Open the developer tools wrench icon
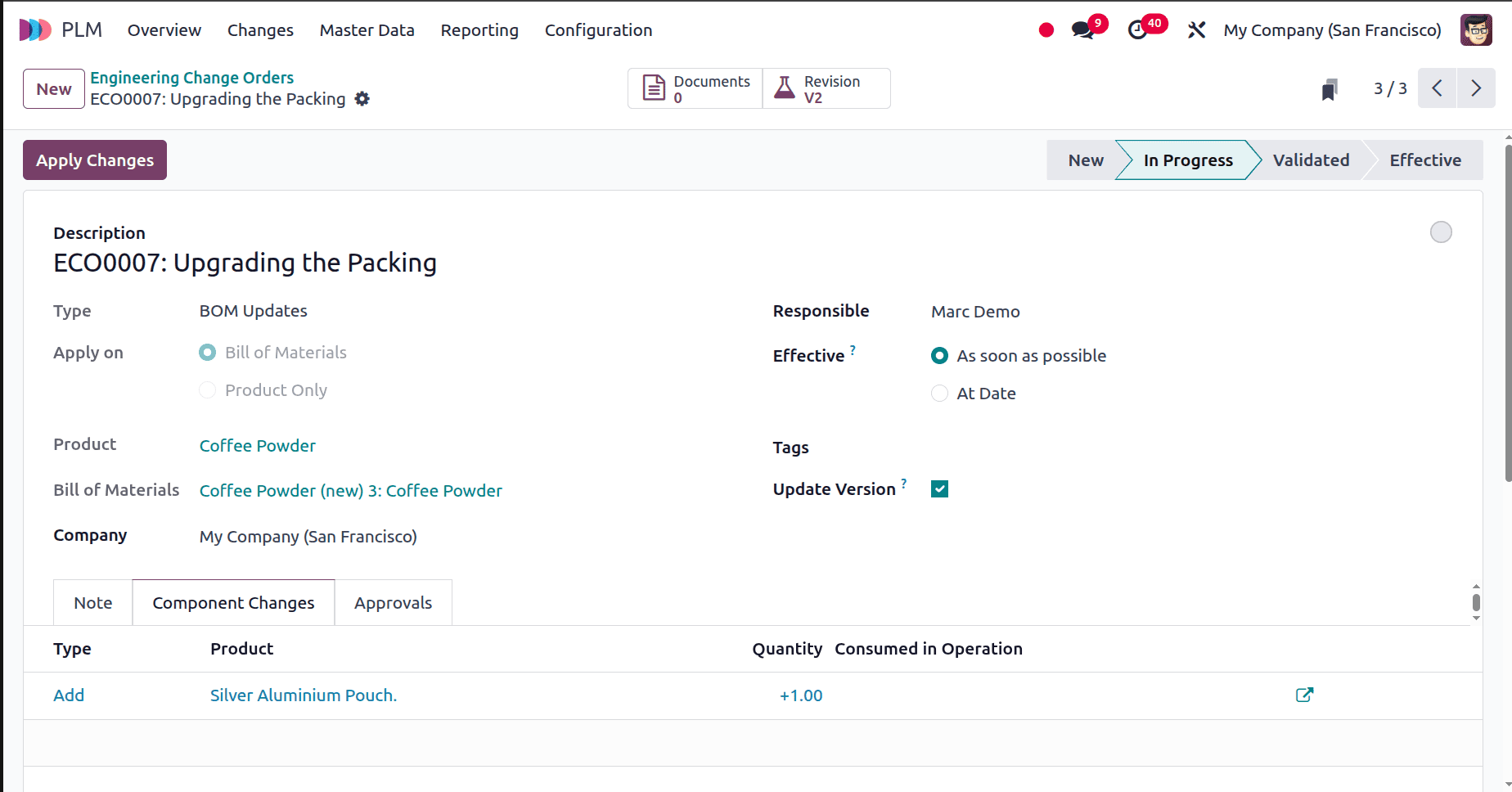Screen dimensions: 1512x792 pos(1196,30)
